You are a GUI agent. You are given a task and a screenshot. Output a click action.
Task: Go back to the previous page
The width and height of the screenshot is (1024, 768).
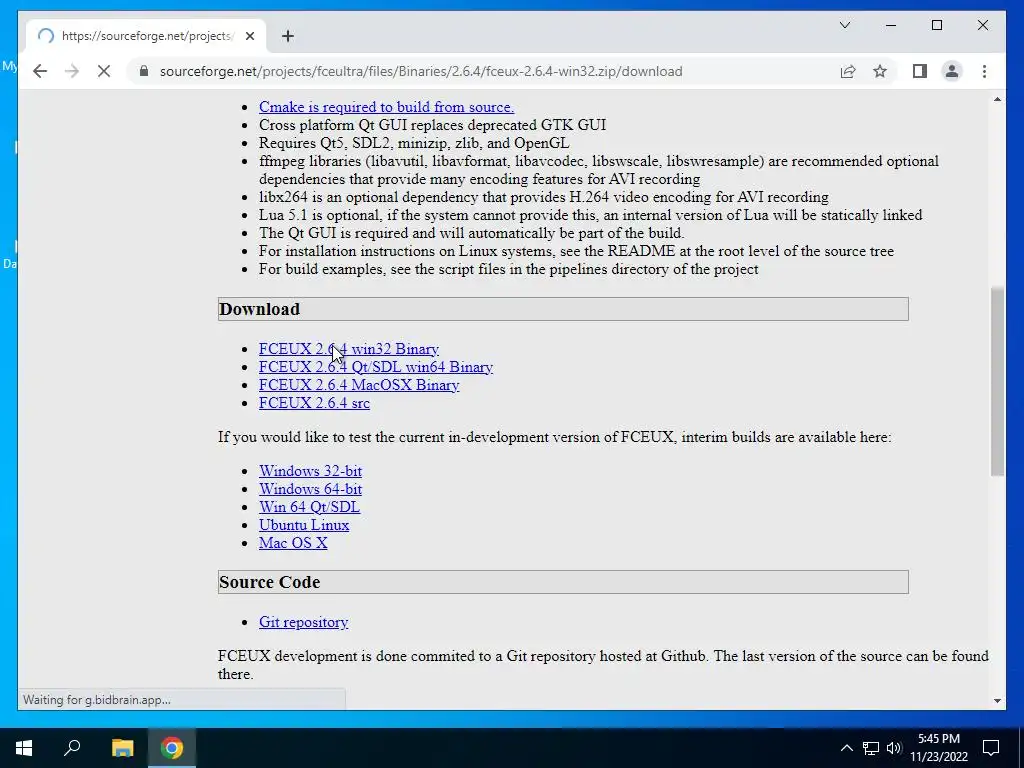(x=40, y=71)
